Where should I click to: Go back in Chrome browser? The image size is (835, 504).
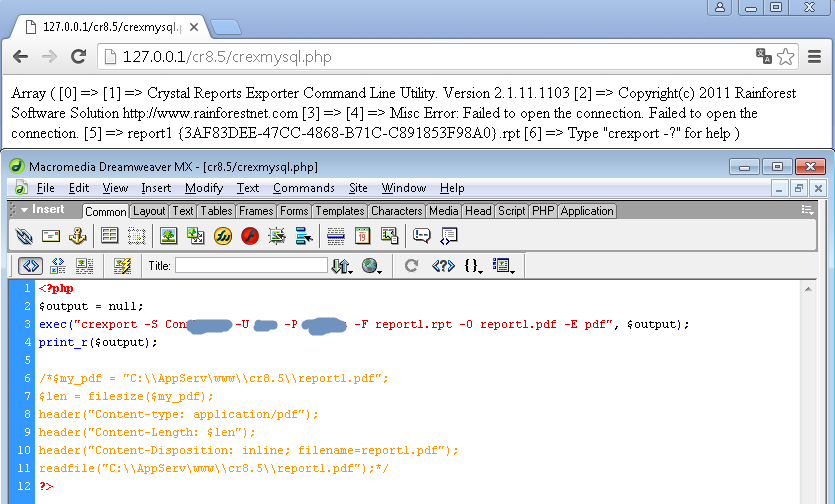pyautogui.click(x=20, y=56)
